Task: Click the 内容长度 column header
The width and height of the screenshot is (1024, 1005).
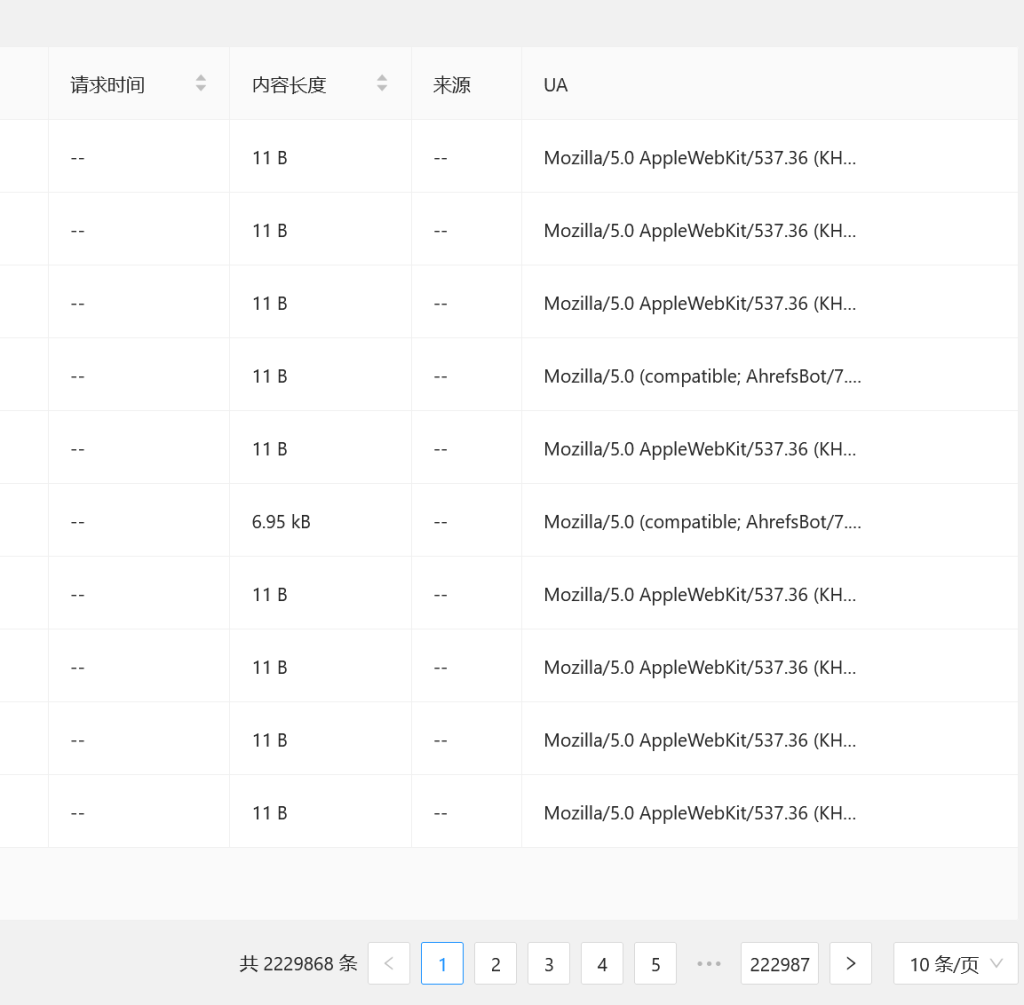Action: coord(320,84)
